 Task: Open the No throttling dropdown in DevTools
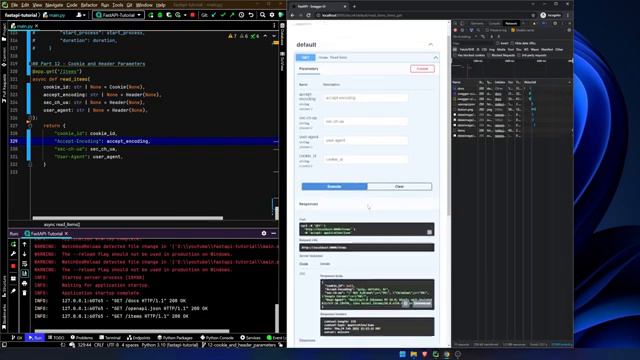pyautogui.click(x=464, y=36)
